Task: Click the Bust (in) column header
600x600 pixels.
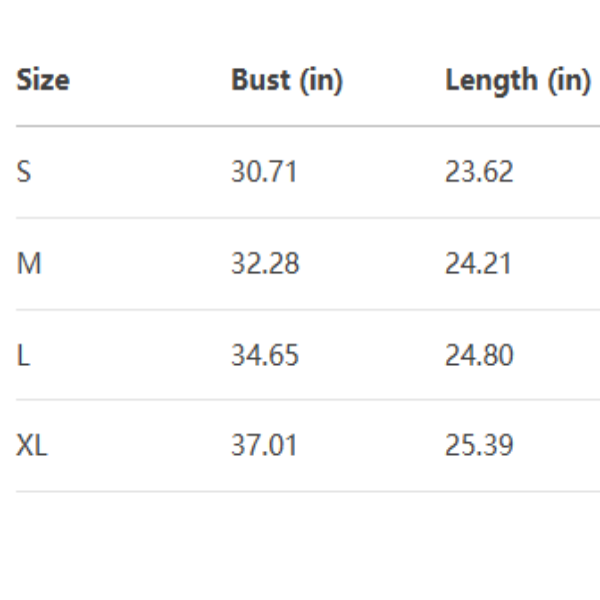Action: tap(287, 81)
